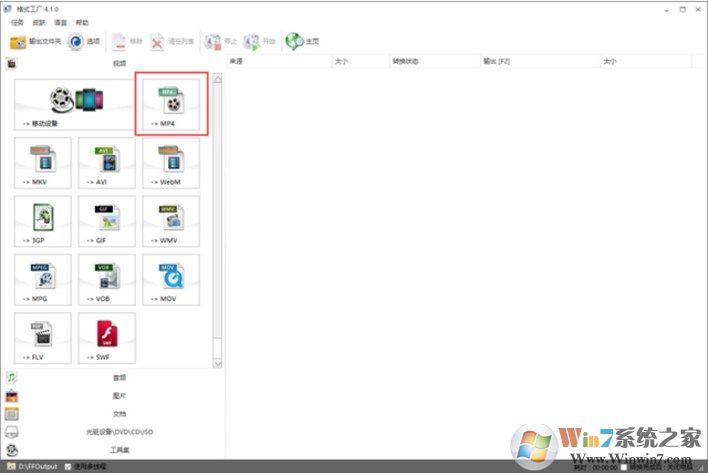Toggle the use multi-threading checkbox
The width and height of the screenshot is (708, 473).
point(68,466)
